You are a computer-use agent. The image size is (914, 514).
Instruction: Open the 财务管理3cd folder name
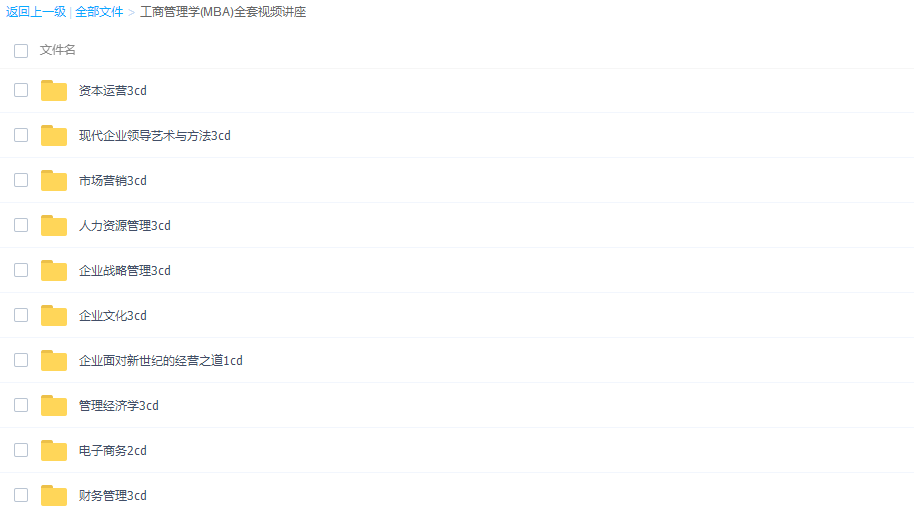tap(113, 495)
